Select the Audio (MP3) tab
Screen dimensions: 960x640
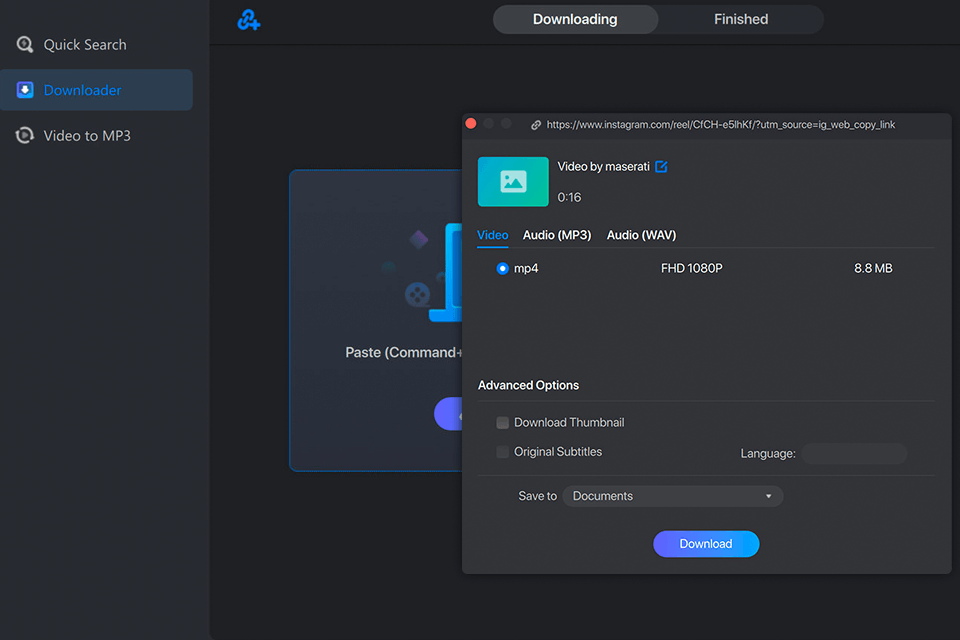point(557,235)
